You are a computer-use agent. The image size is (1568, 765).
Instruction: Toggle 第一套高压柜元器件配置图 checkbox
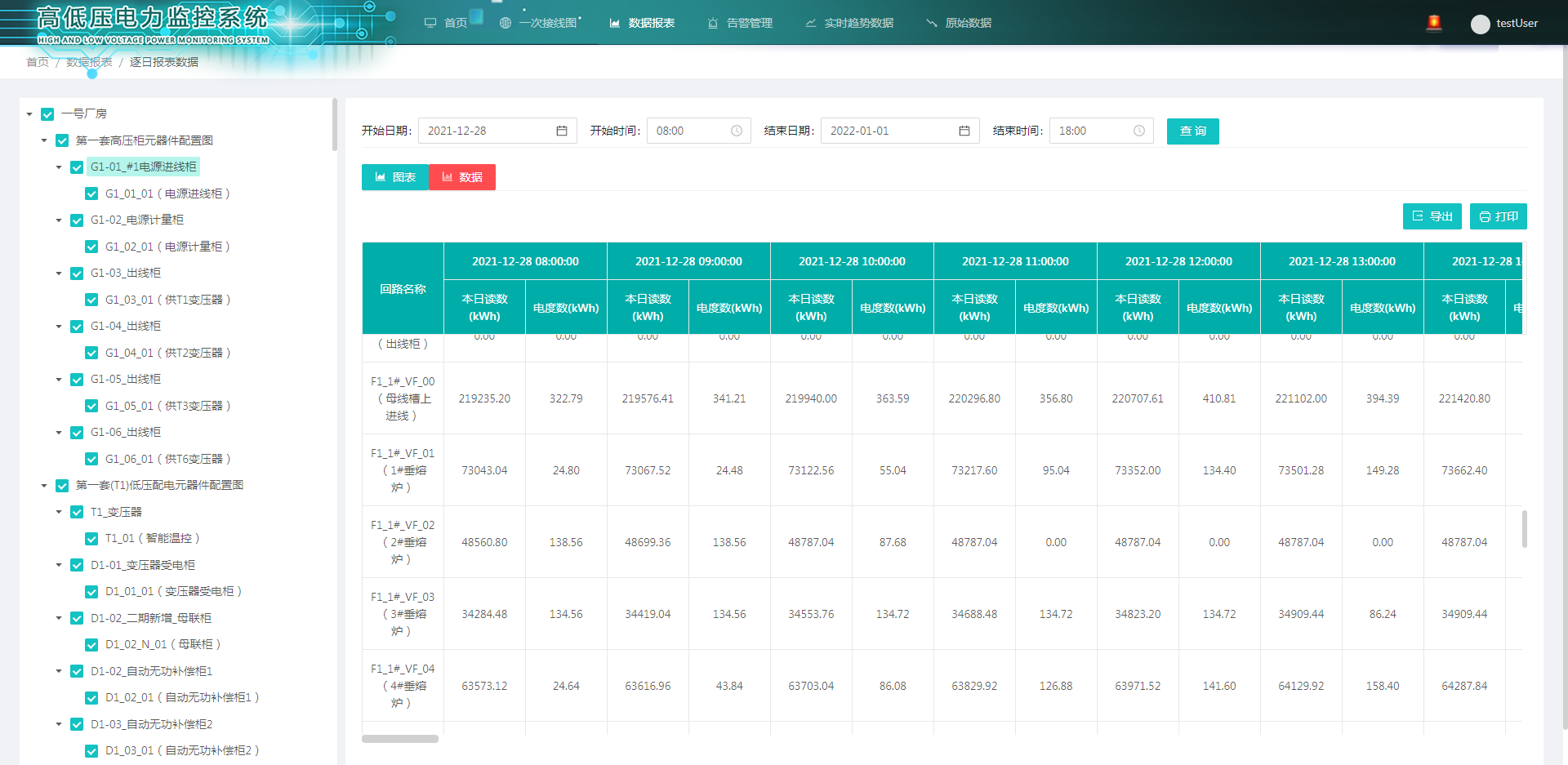pos(62,140)
